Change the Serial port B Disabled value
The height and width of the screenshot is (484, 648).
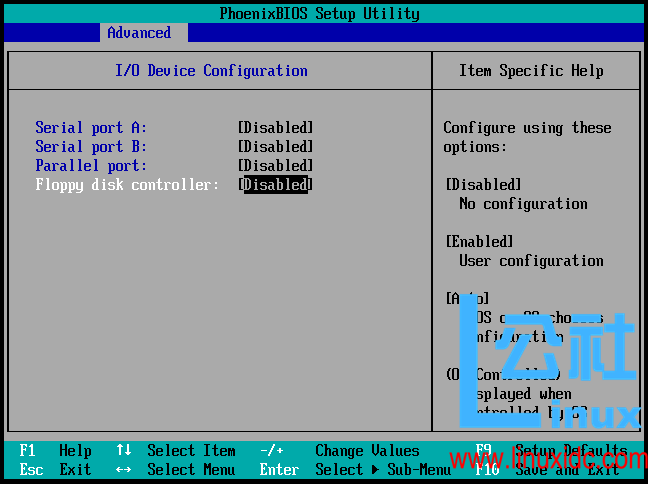276,146
